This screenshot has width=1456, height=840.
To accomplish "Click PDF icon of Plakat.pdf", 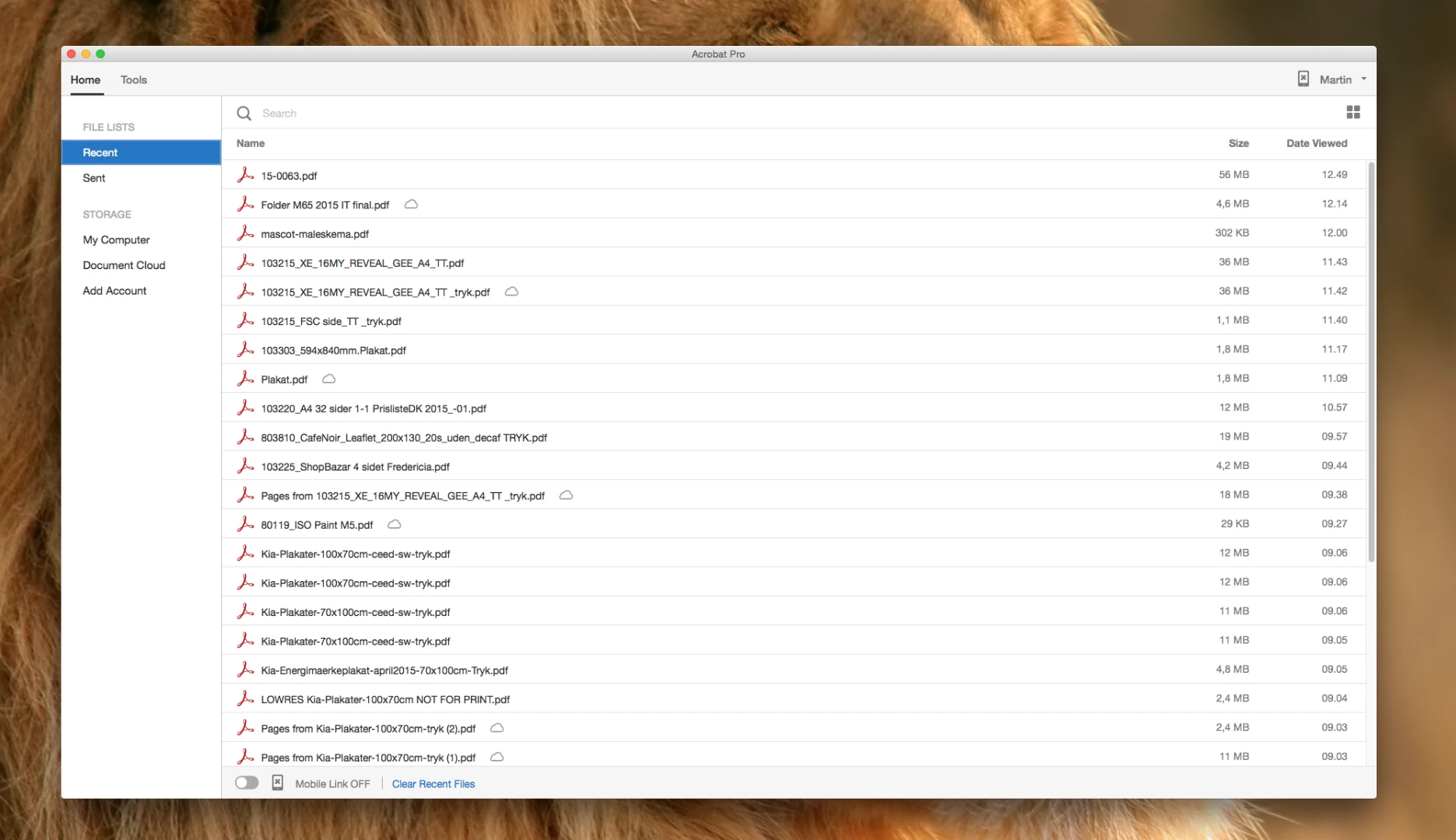I will 245,379.
